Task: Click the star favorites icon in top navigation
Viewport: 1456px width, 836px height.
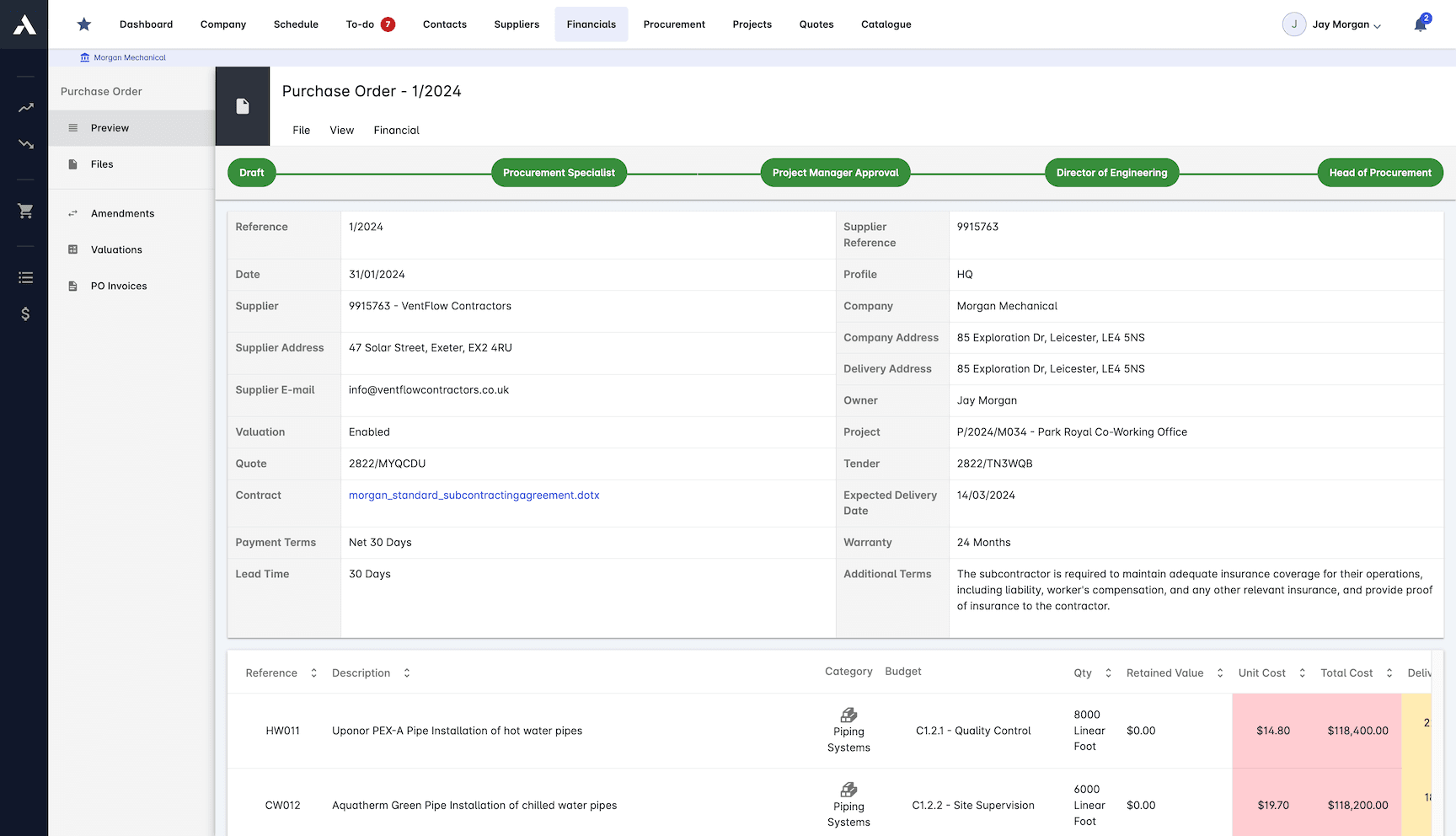Action: pyautogui.click(x=83, y=24)
